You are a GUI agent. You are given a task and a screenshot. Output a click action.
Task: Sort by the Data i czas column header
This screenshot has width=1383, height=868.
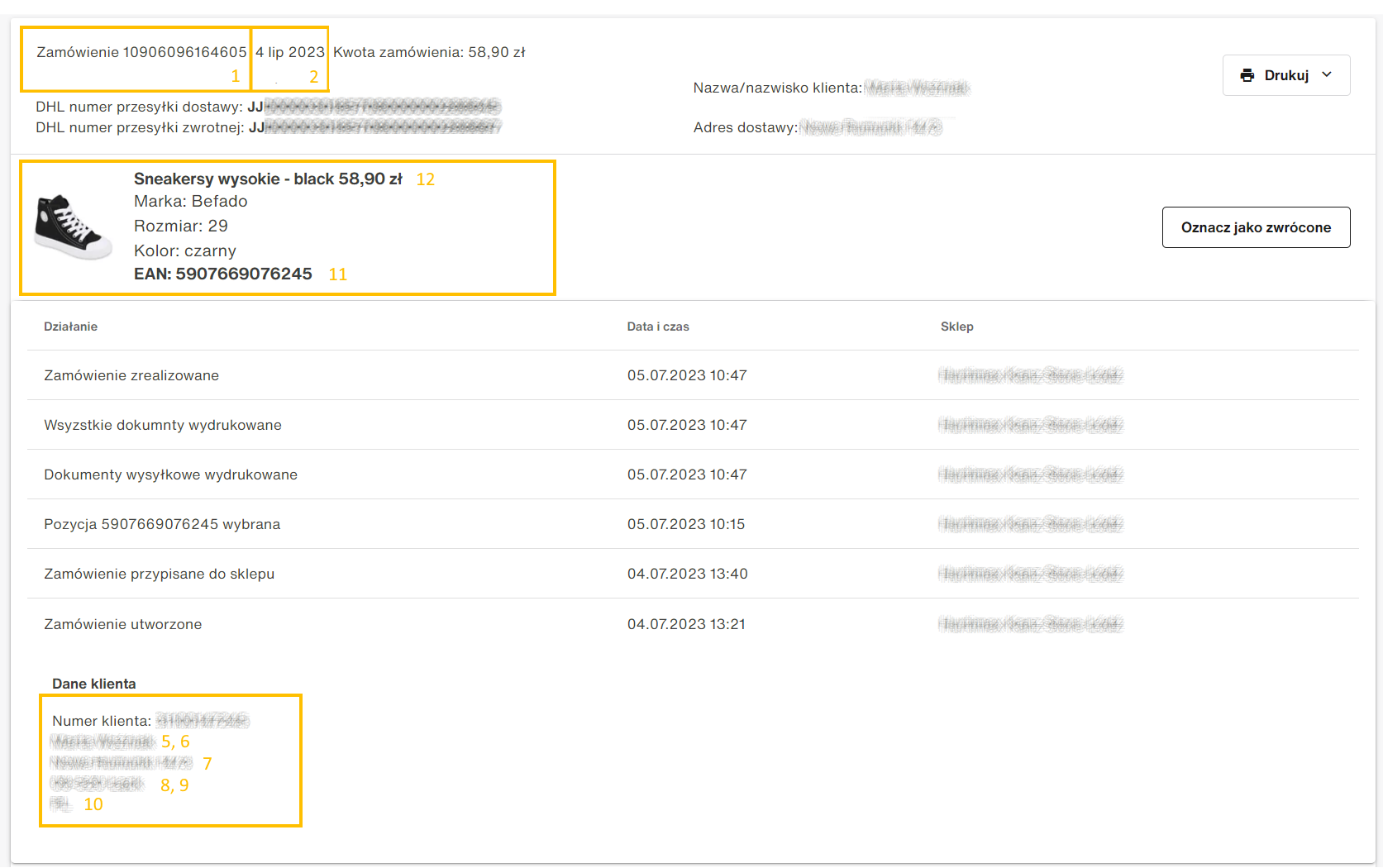coord(657,327)
